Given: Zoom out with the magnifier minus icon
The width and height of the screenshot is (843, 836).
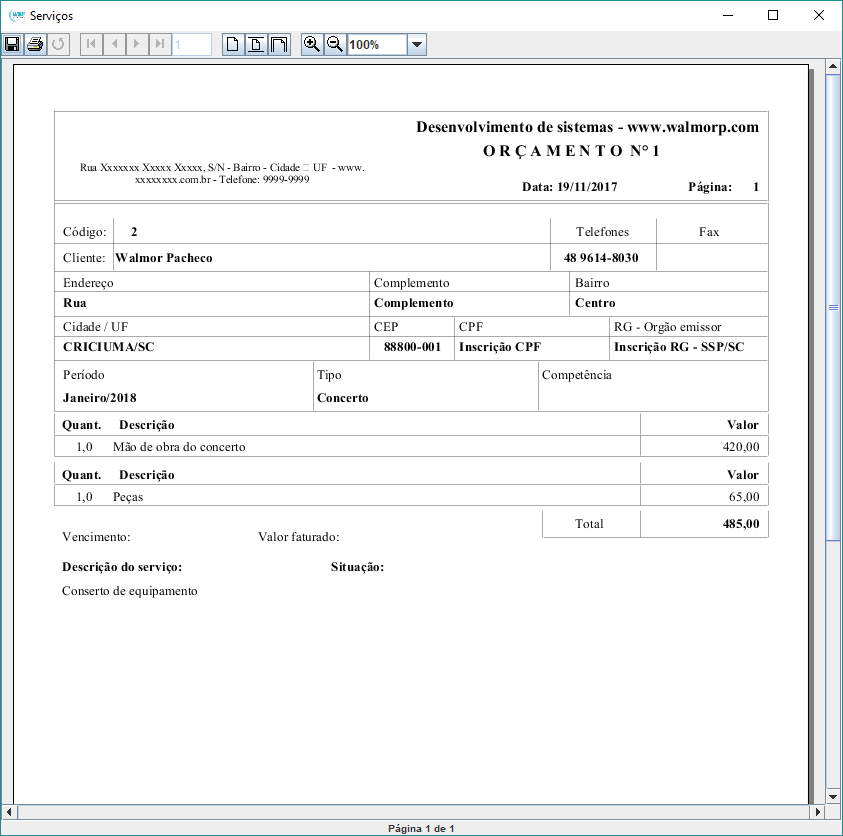Looking at the screenshot, I should [335, 44].
